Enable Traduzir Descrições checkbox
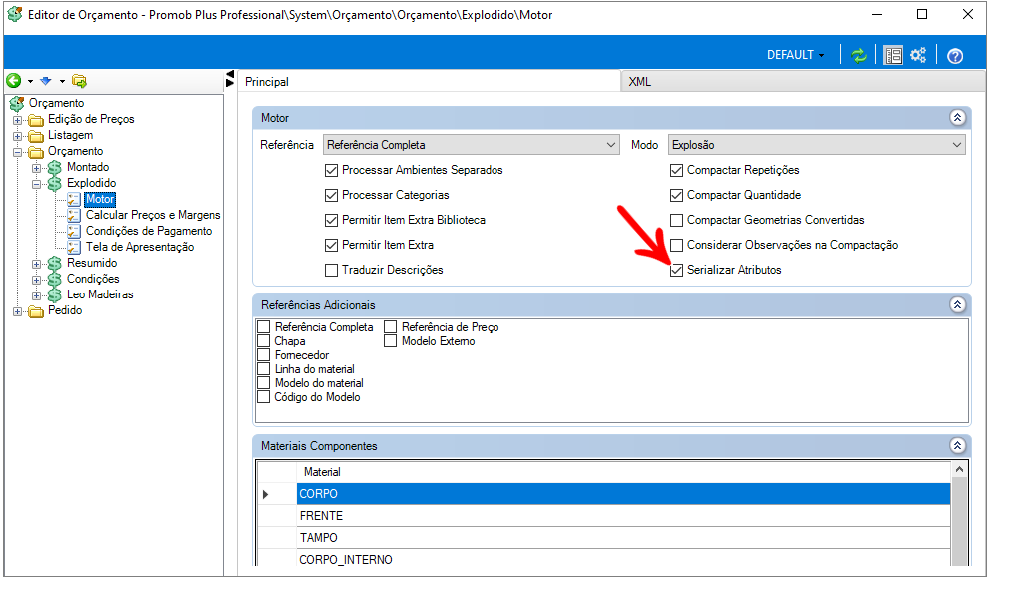Image resolution: width=1009 pixels, height=599 pixels. point(331,271)
